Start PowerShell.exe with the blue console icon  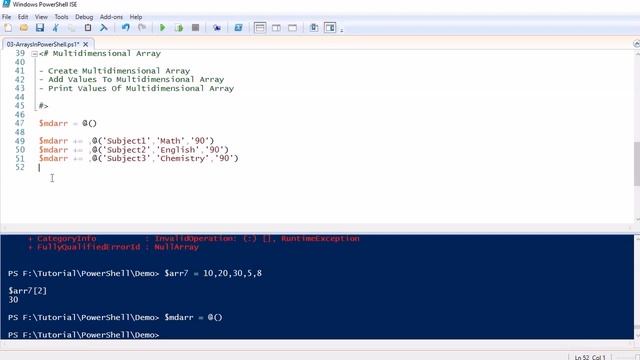pyautogui.click(x=238, y=28)
